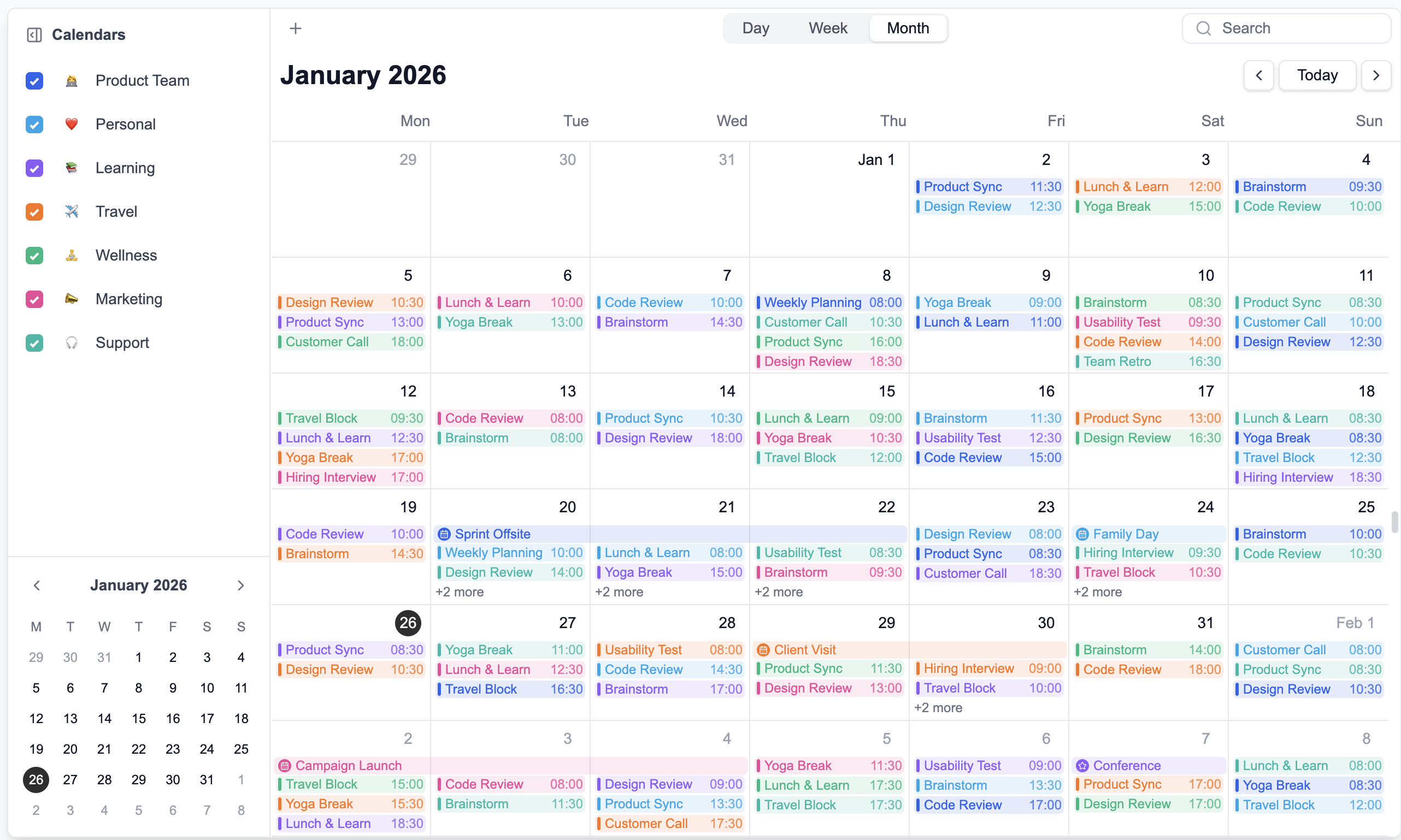
Task: Disable the Marketing calendar checkbox
Action: click(34, 299)
